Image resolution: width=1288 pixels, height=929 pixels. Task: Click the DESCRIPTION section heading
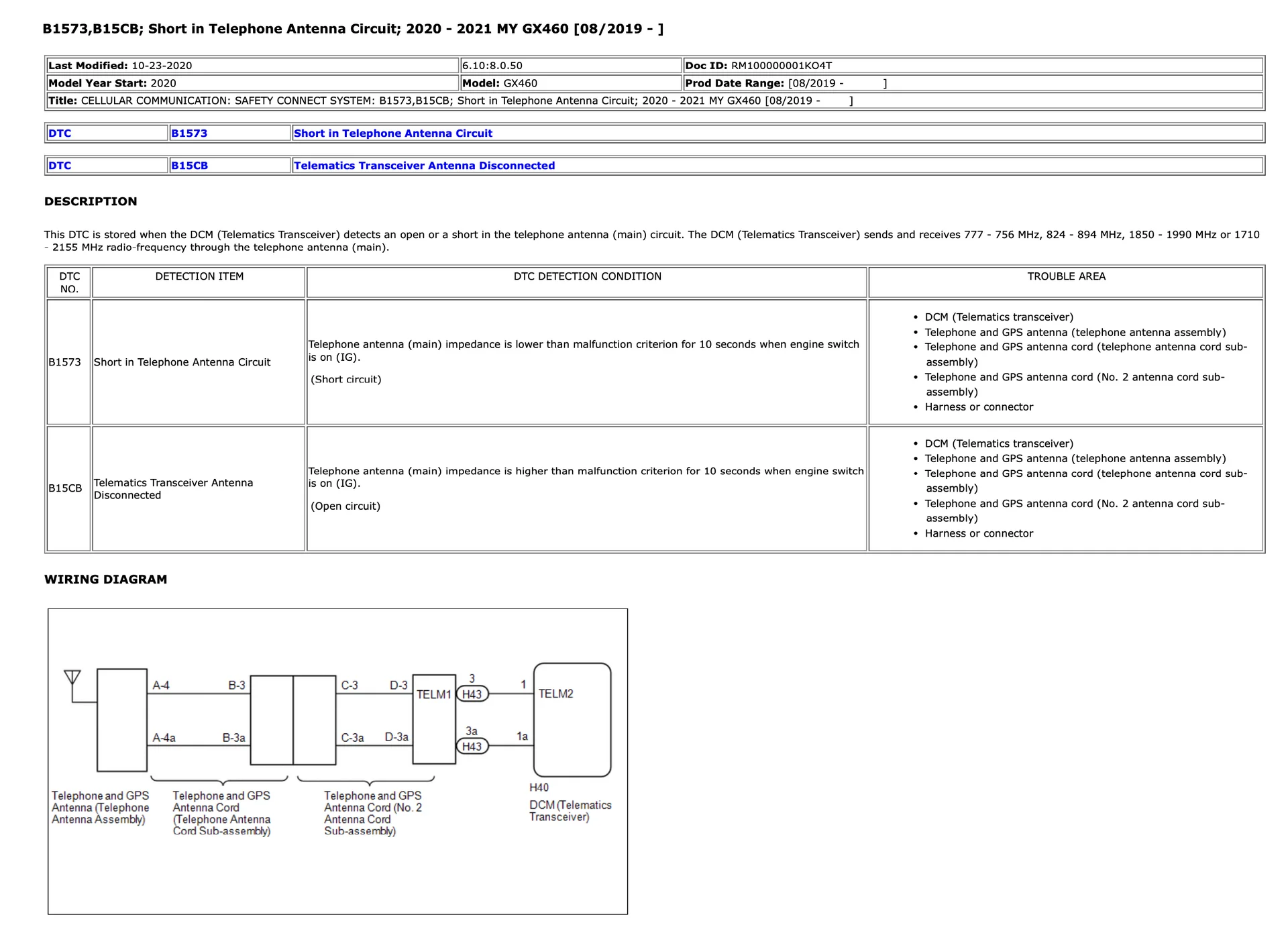coord(91,201)
